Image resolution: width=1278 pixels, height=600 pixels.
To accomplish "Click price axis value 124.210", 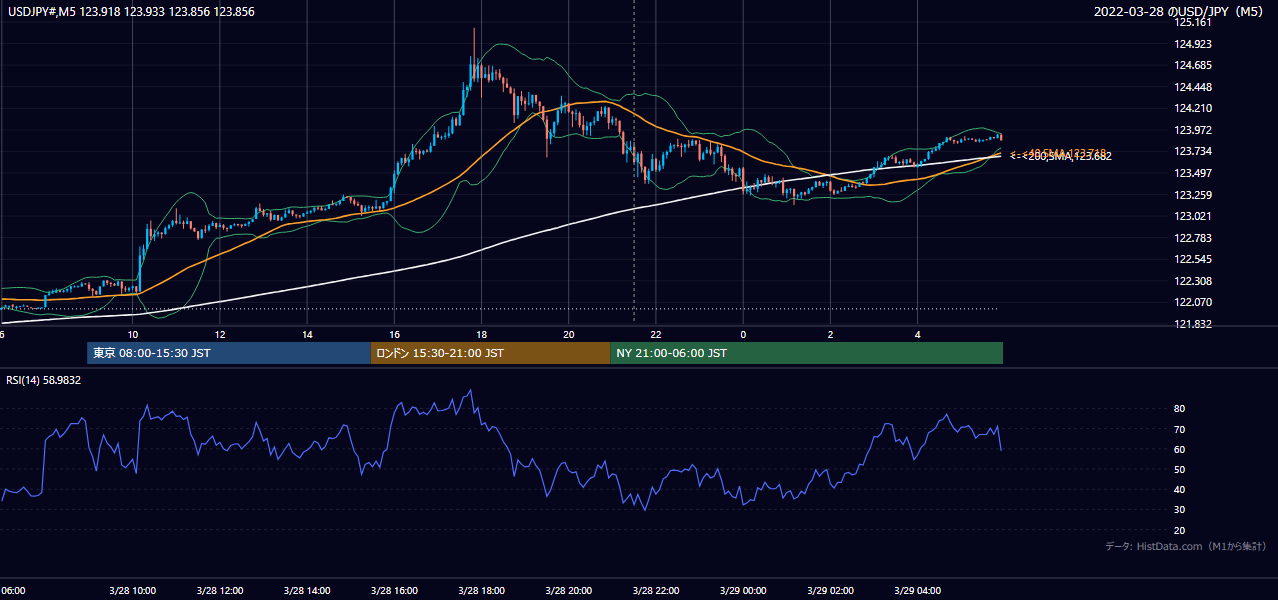I will 1194,109.
